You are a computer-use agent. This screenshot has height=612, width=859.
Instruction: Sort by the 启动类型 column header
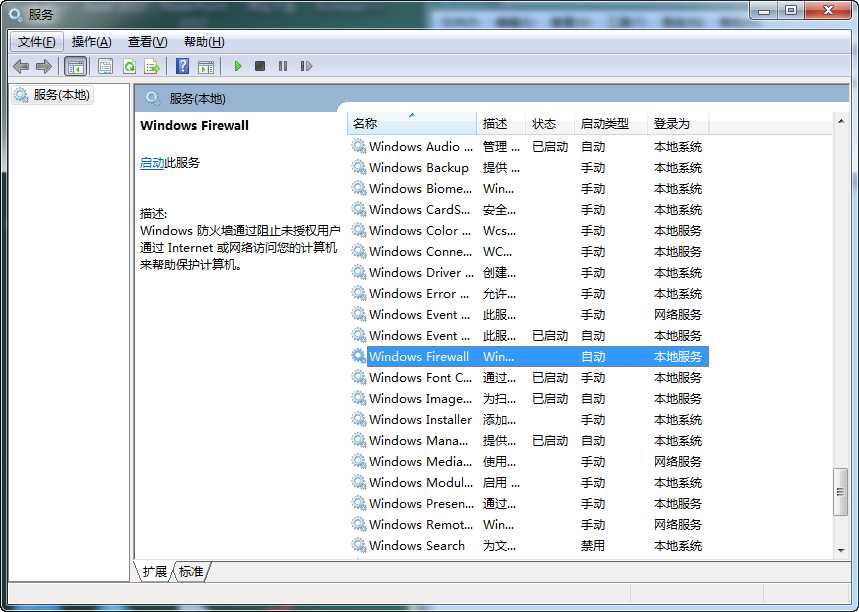pyautogui.click(x=611, y=123)
